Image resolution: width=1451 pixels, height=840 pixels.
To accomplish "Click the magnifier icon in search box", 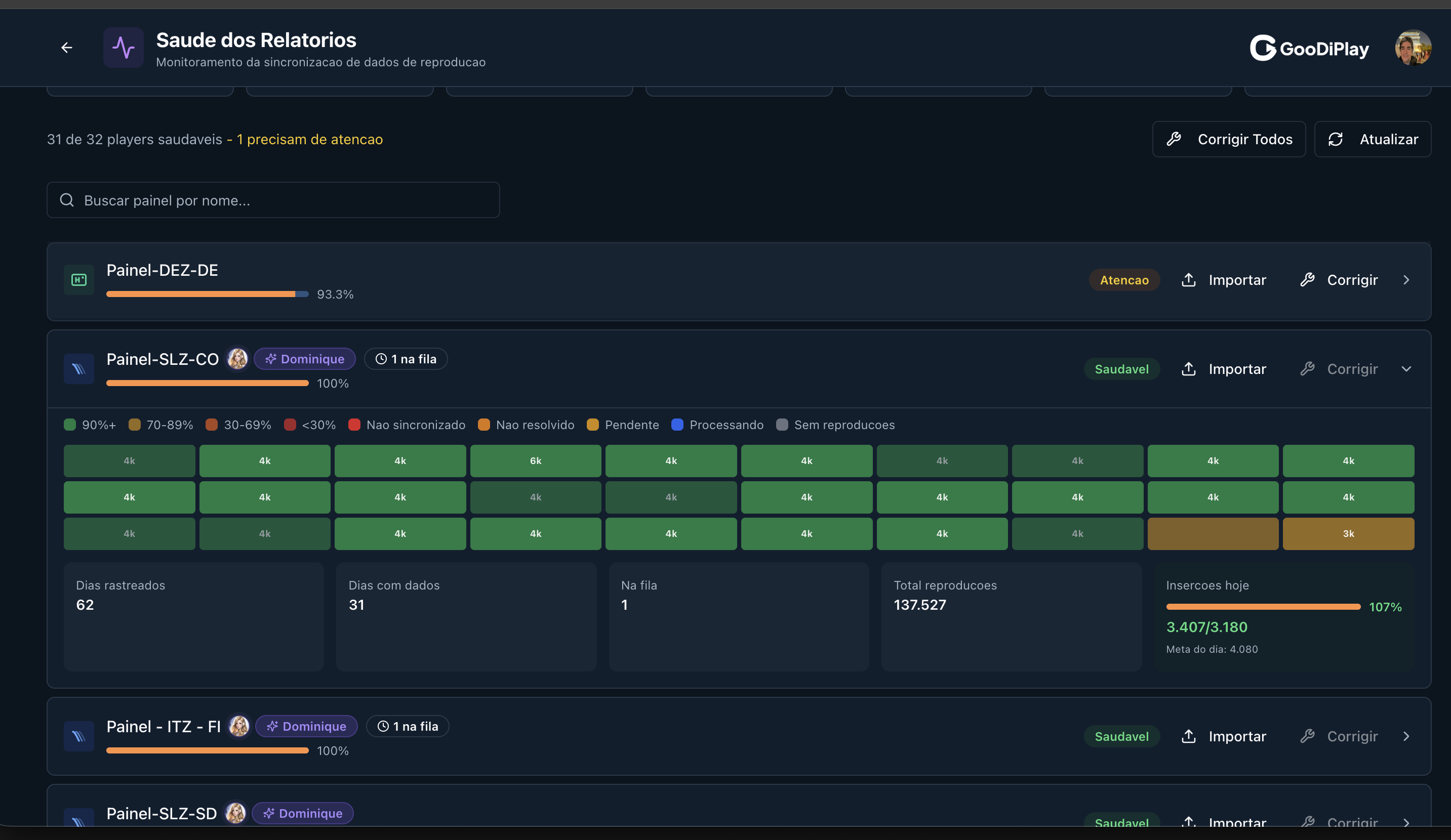I will point(67,200).
